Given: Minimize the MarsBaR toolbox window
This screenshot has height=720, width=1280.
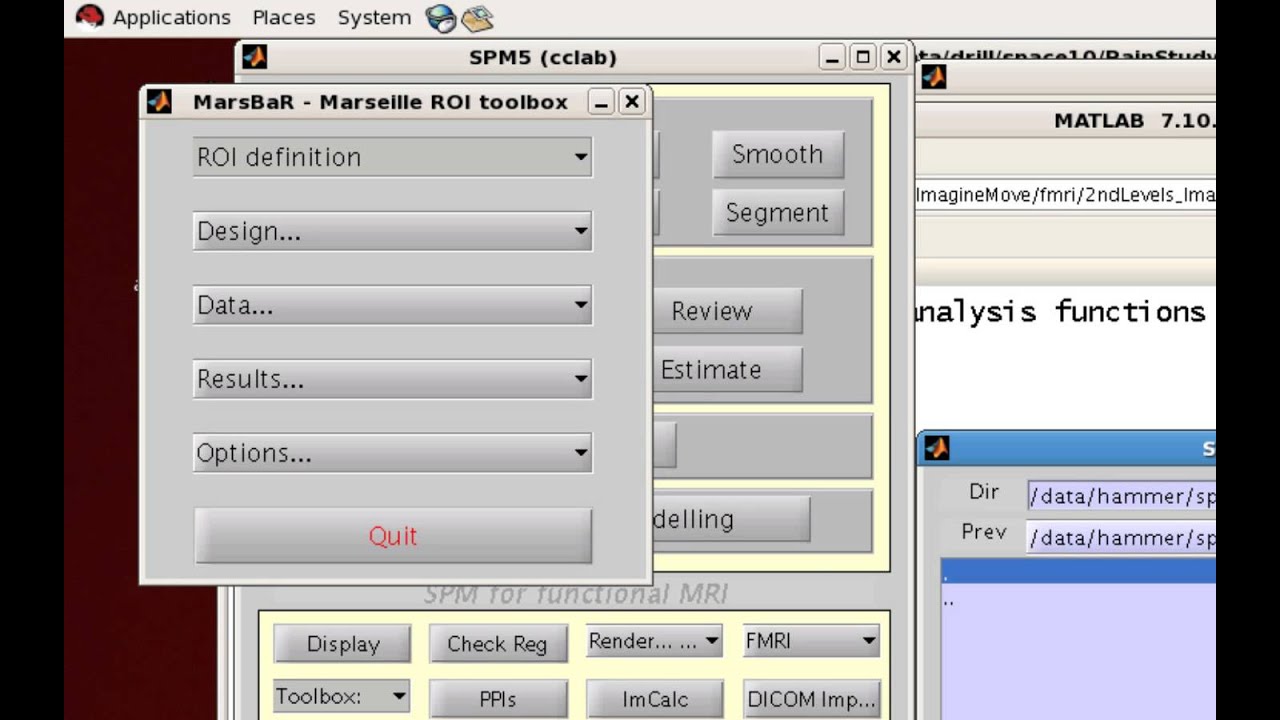Looking at the screenshot, I should pyautogui.click(x=601, y=102).
